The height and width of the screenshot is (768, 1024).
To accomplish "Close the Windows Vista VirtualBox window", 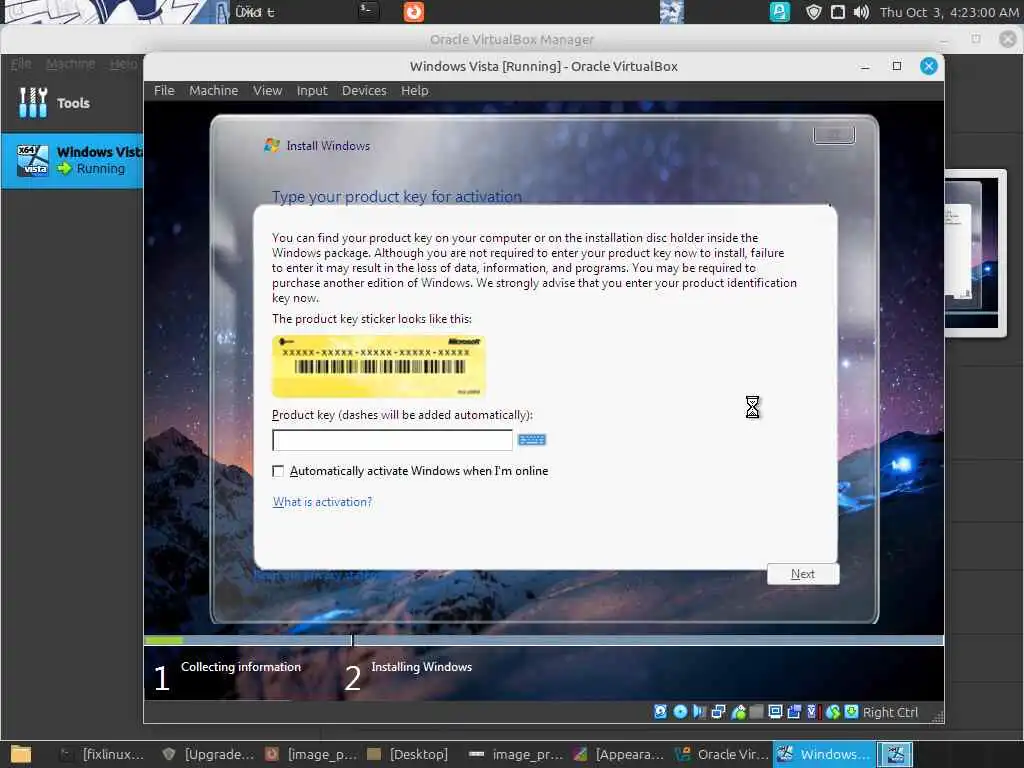I will (929, 66).
